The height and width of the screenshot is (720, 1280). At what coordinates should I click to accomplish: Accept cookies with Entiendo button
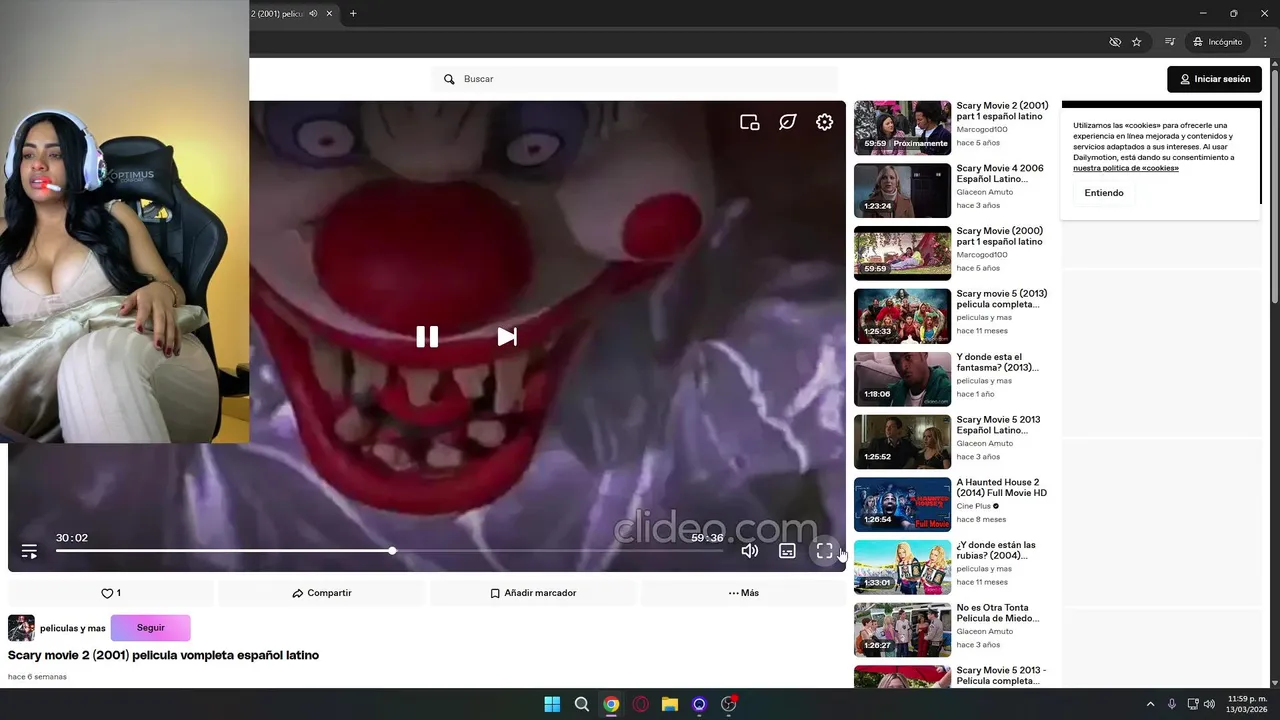tap(1104, 193)
